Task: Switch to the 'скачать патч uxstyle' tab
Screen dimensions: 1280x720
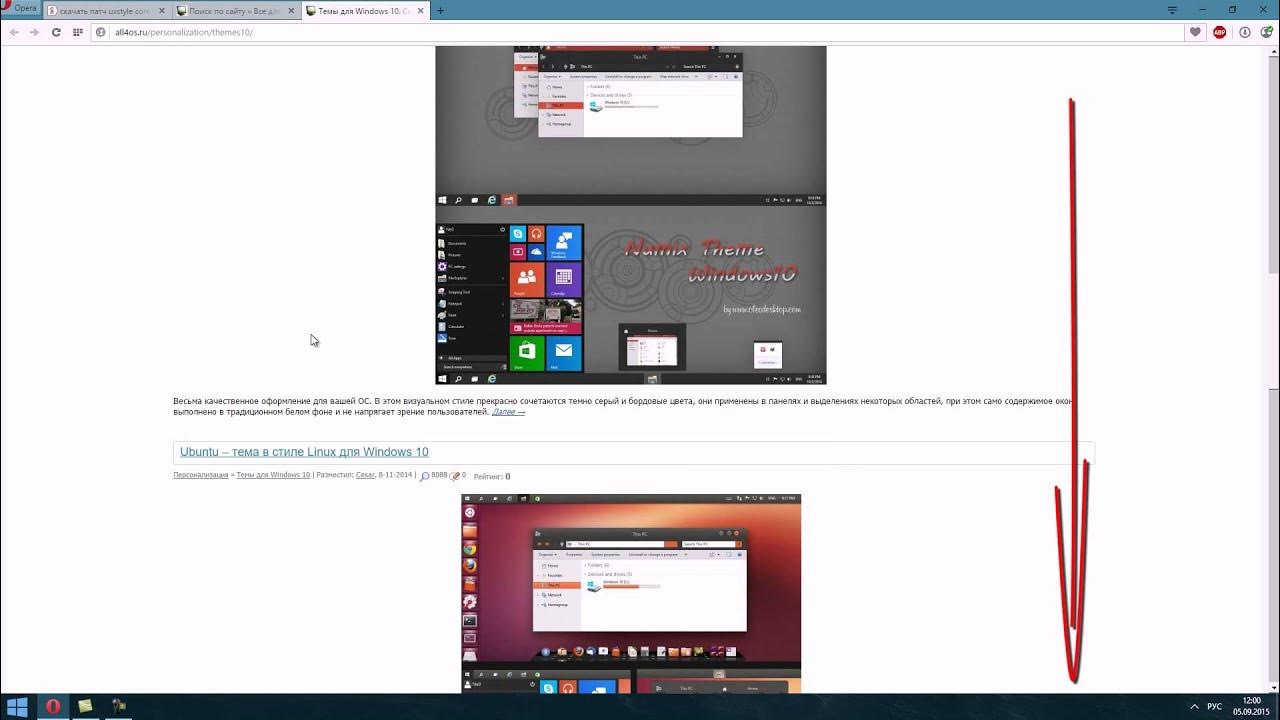Action: 108,10
